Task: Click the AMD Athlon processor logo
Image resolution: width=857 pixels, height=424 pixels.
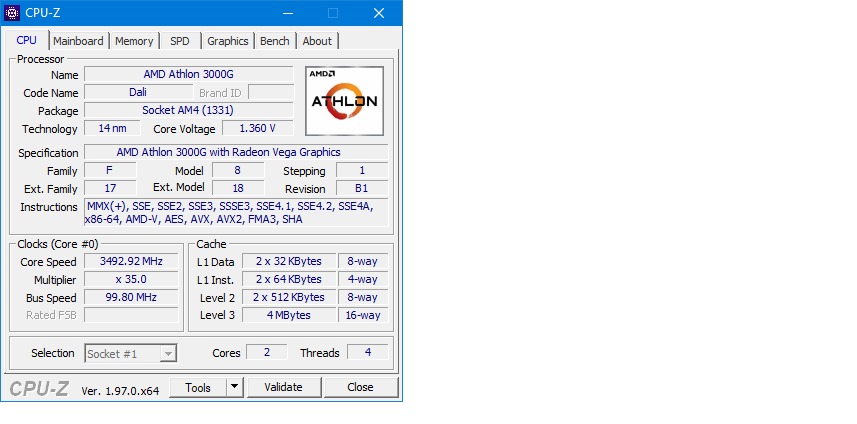Action: pyautogui.click(x=344, y=101)
